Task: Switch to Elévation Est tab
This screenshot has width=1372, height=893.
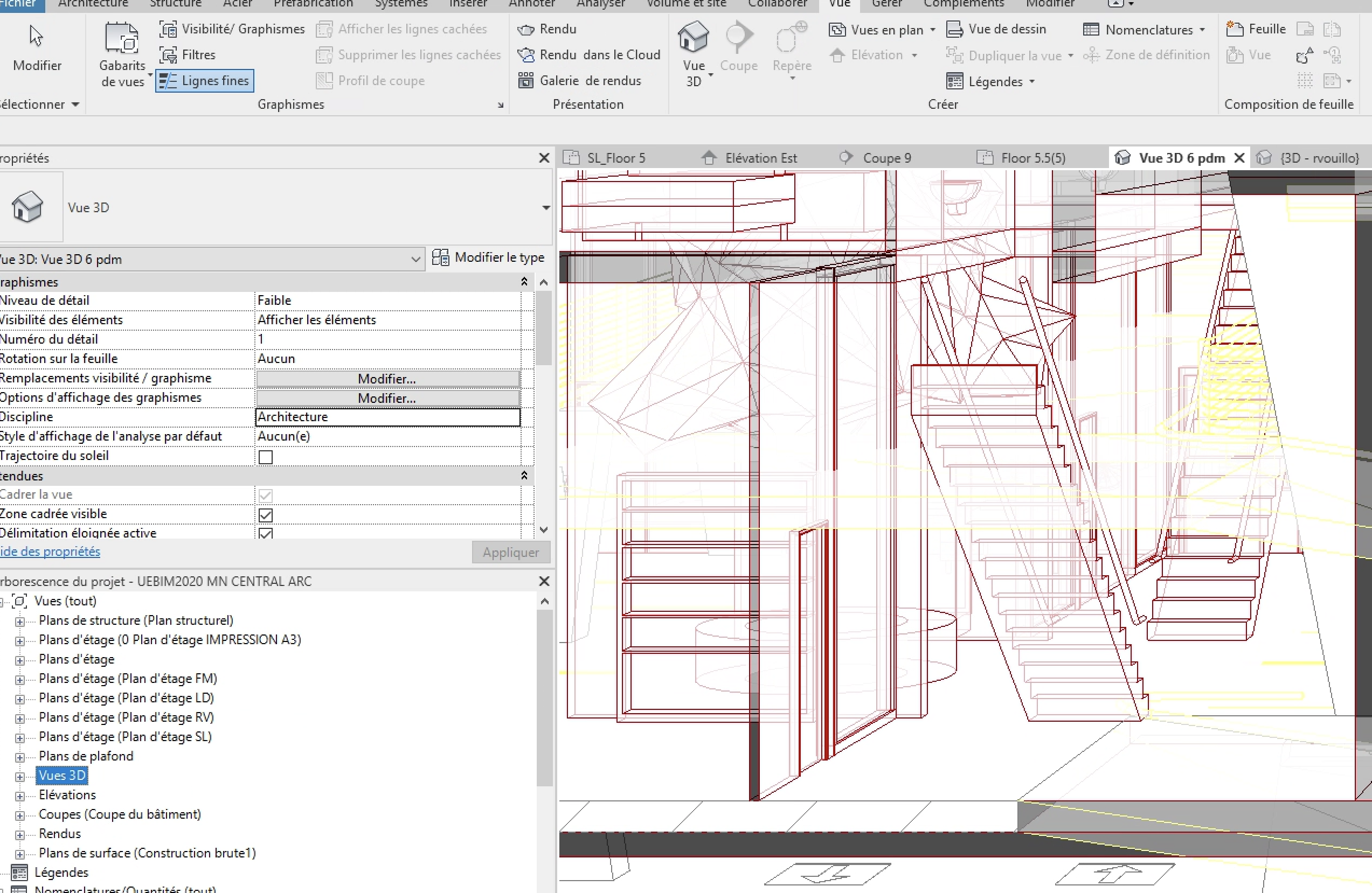Action: click(x=760, y=158)
